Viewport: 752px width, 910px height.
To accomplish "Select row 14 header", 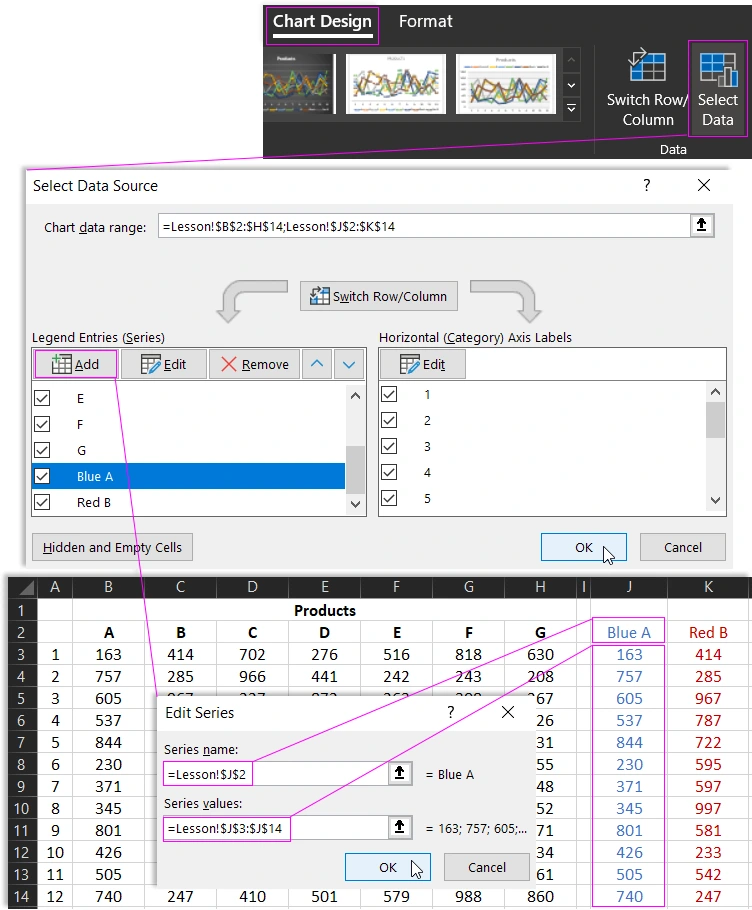I will tap(22, 896).
